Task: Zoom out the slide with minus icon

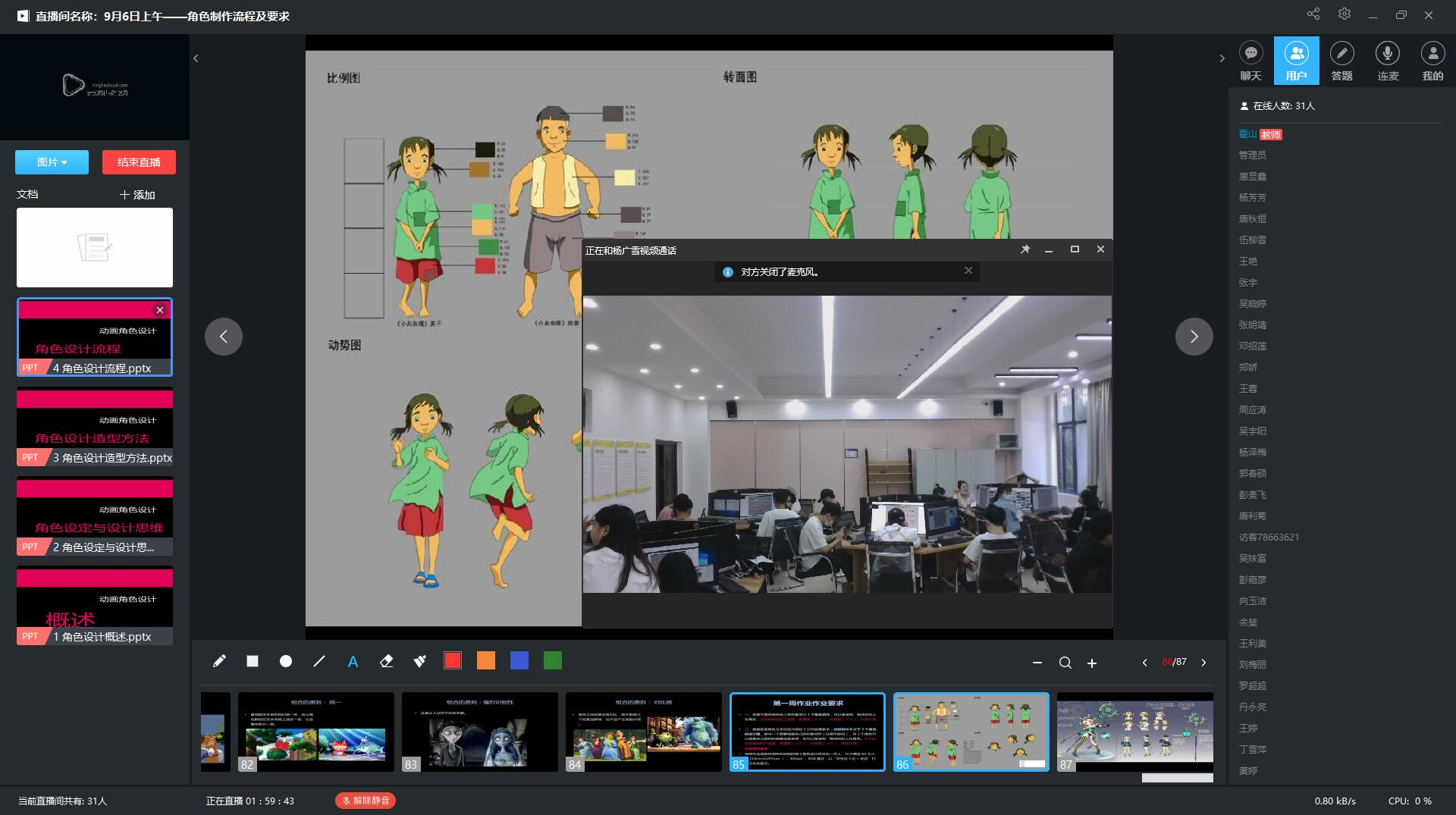Action: 1037,663
